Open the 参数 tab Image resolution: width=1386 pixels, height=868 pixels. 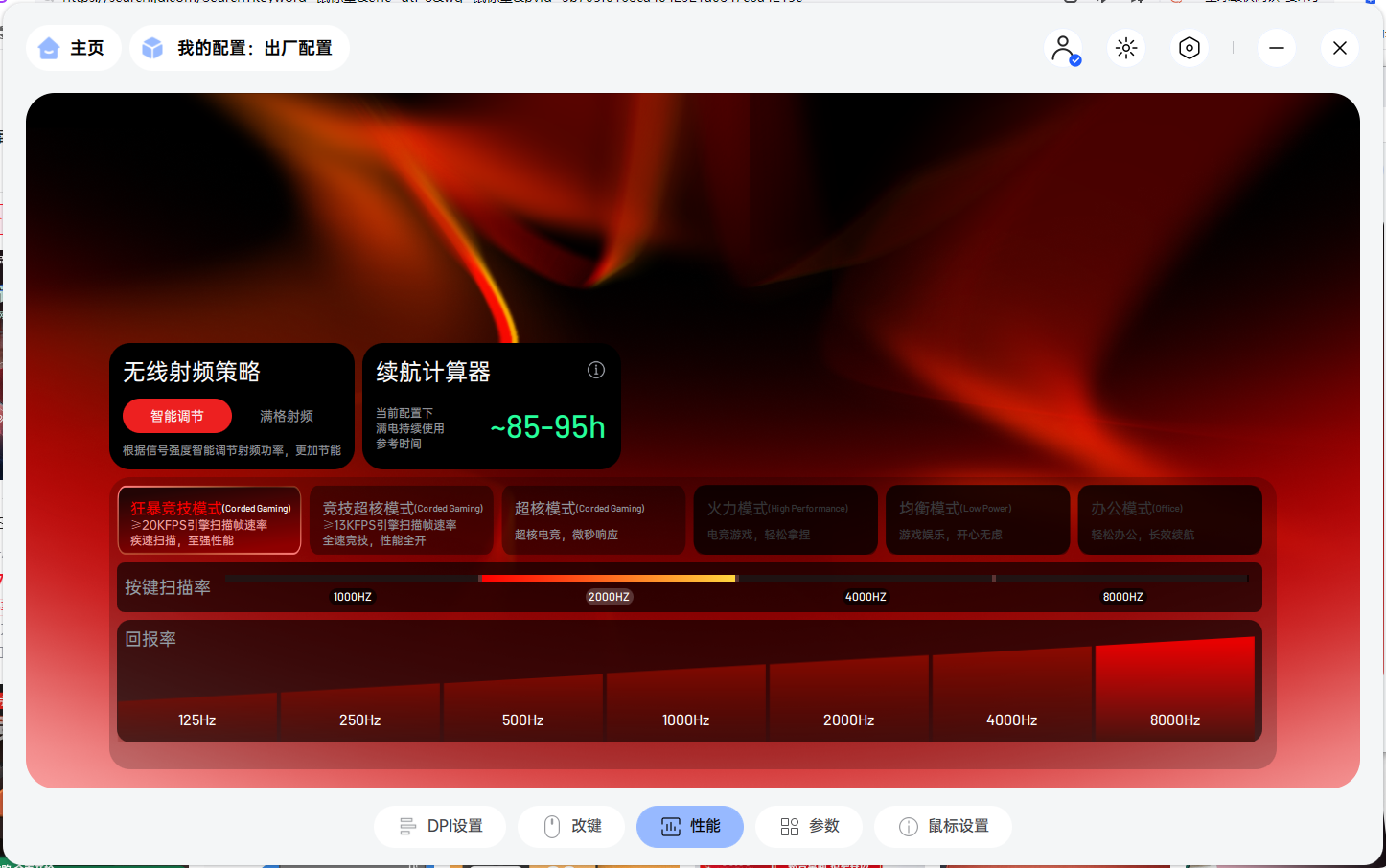[809, 827]
